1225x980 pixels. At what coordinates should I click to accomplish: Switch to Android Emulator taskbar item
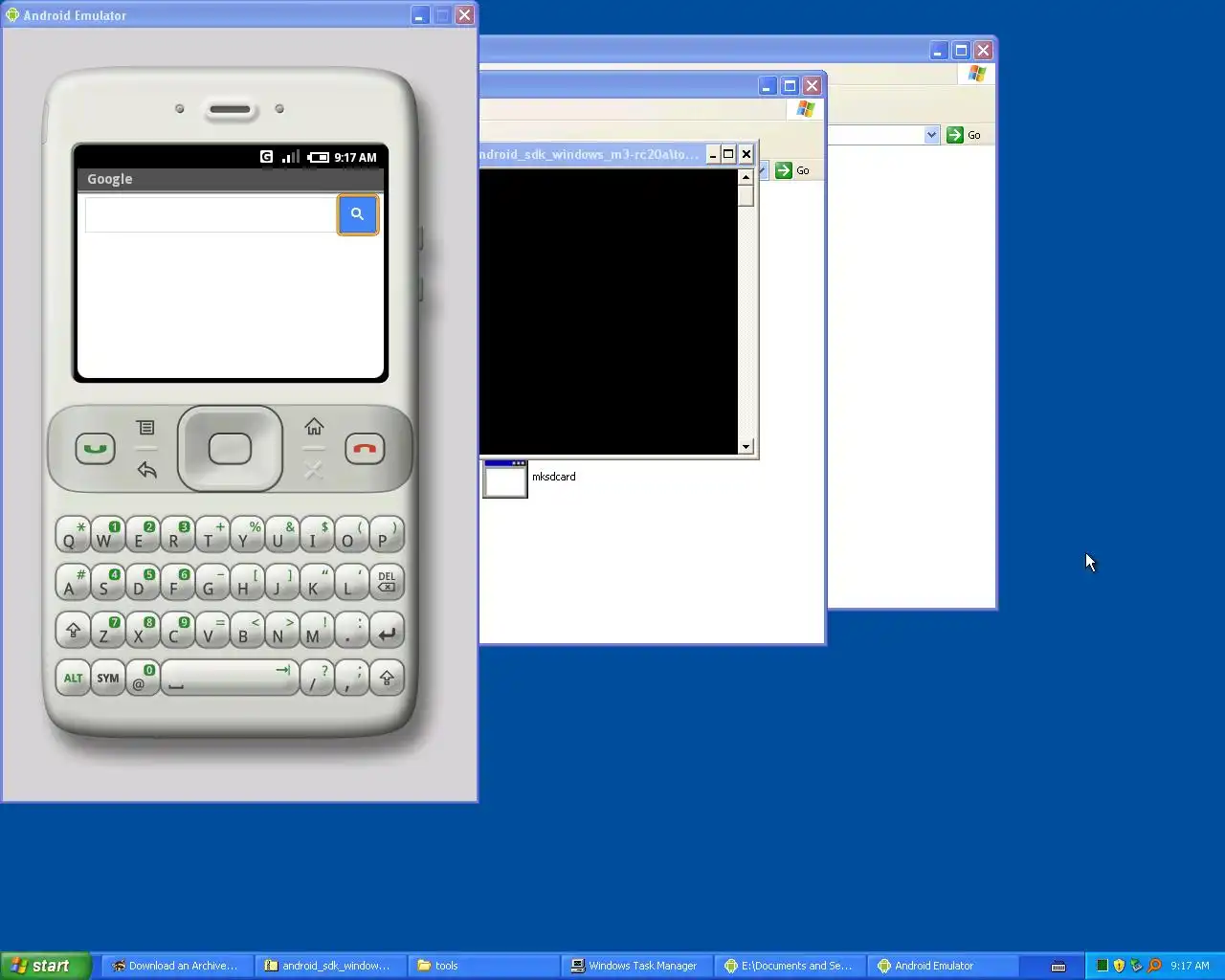[944, 966]
